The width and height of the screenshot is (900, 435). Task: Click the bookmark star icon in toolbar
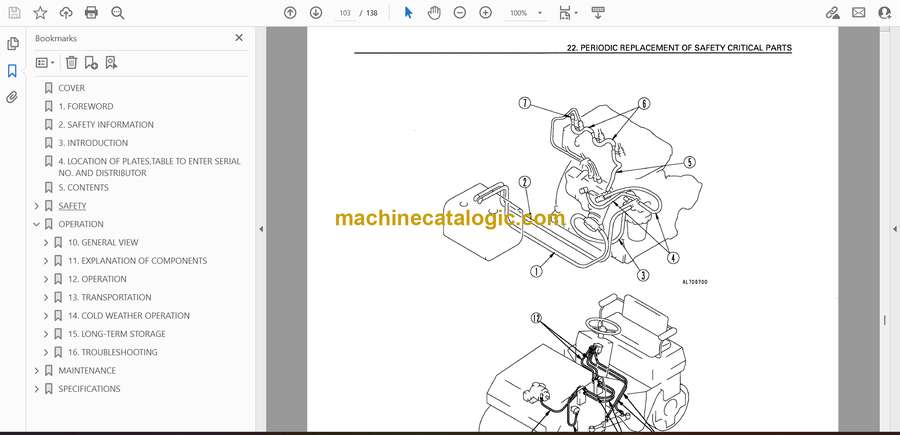[40, 13]
